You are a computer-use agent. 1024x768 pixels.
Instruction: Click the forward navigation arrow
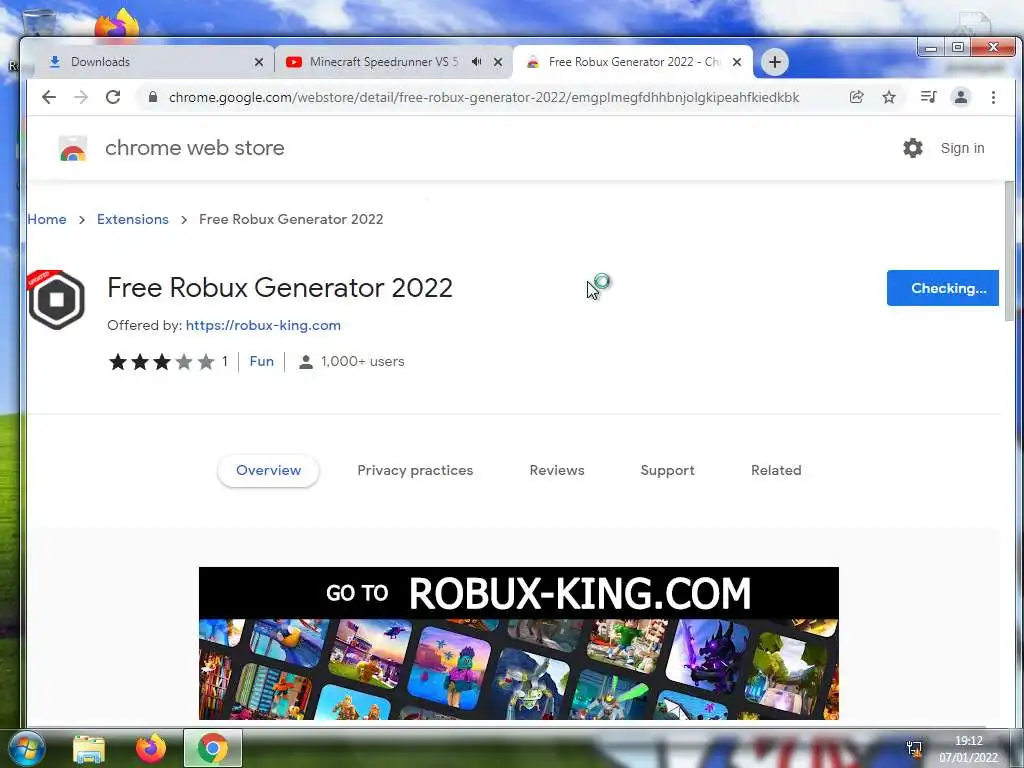81,97
